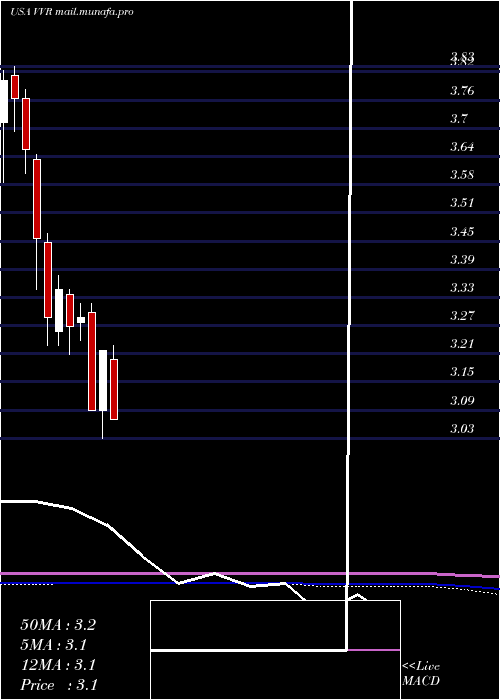Screen dimensions: 500x700
Task: Click the '<<Live MACD' label
Action: pyautogui.click(x=421, y=674)
